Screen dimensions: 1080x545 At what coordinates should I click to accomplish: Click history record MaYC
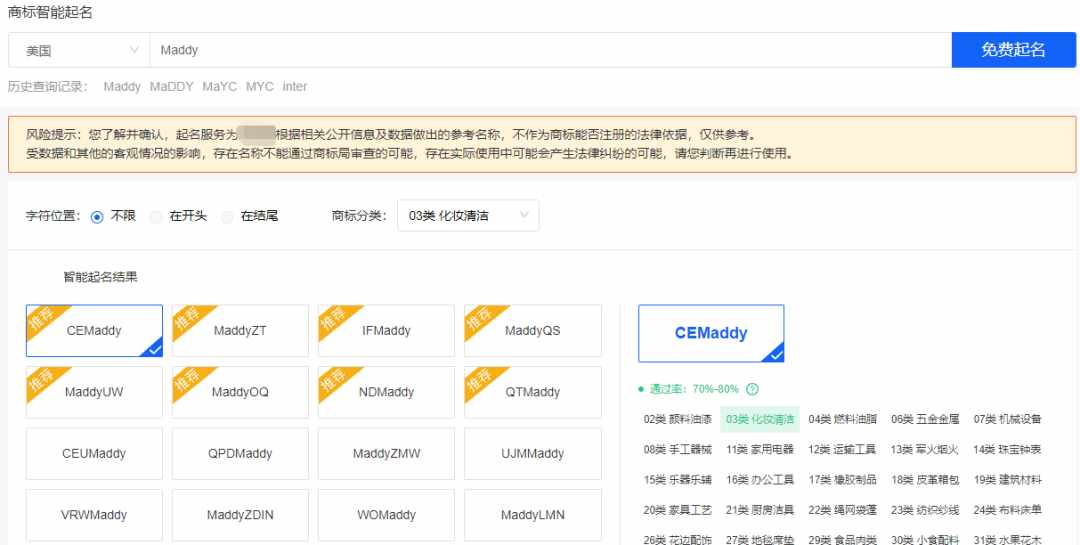220,87
